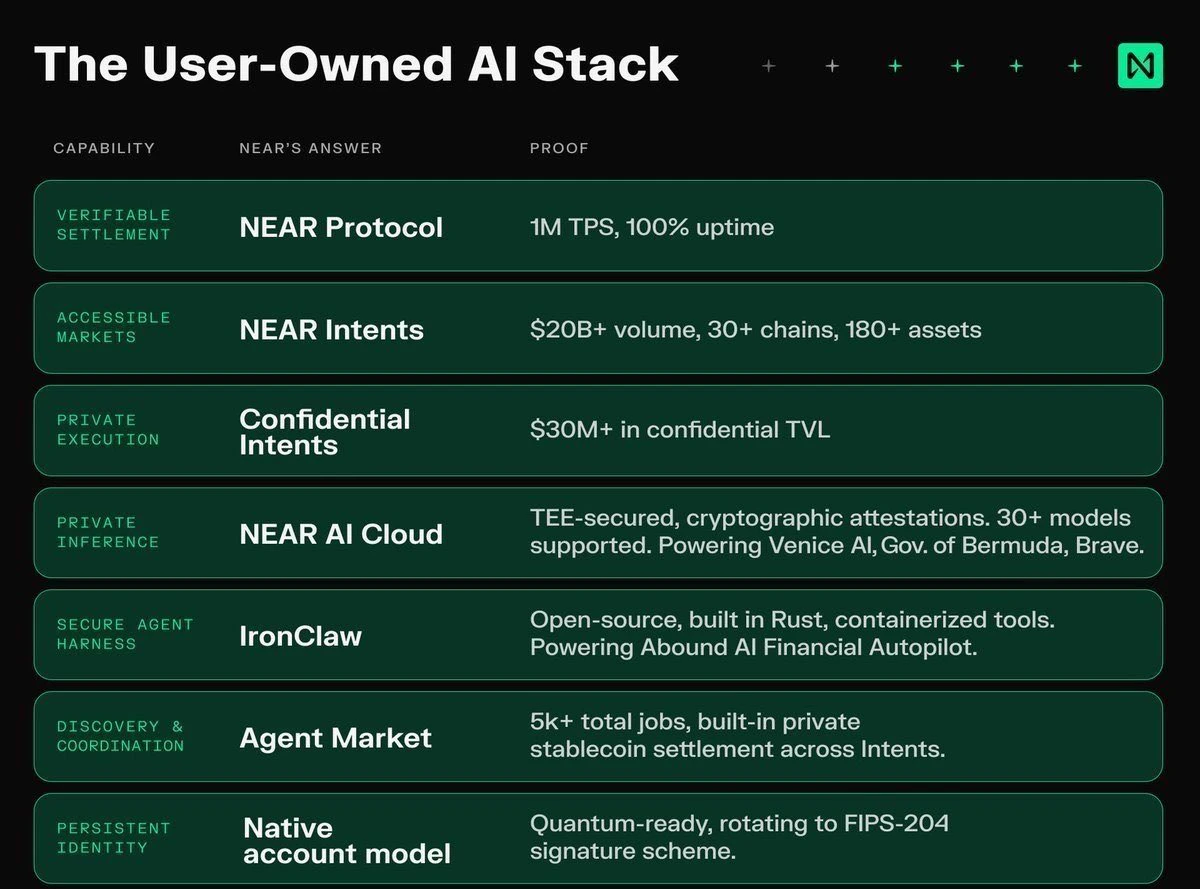Select the CAPABILITY column header
The width and height of the screenshot is (1200, 889).
point(104,148)
